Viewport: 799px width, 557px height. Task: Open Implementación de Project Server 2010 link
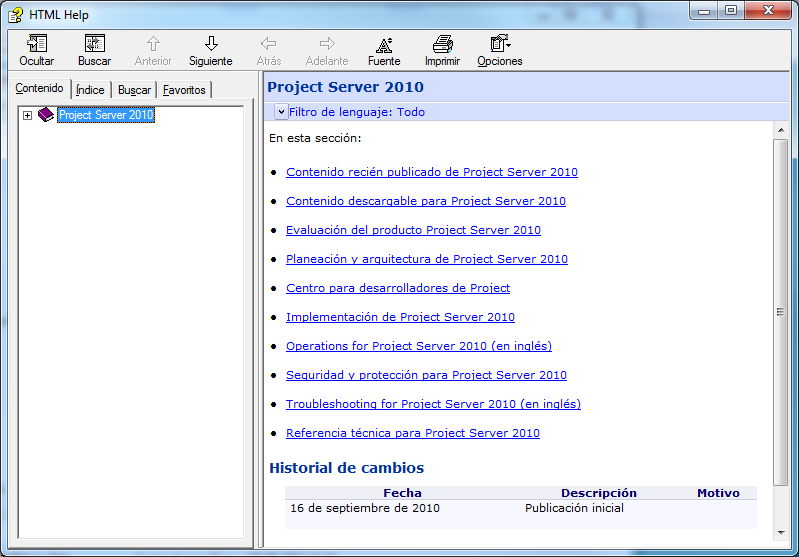tap(400, 317)
